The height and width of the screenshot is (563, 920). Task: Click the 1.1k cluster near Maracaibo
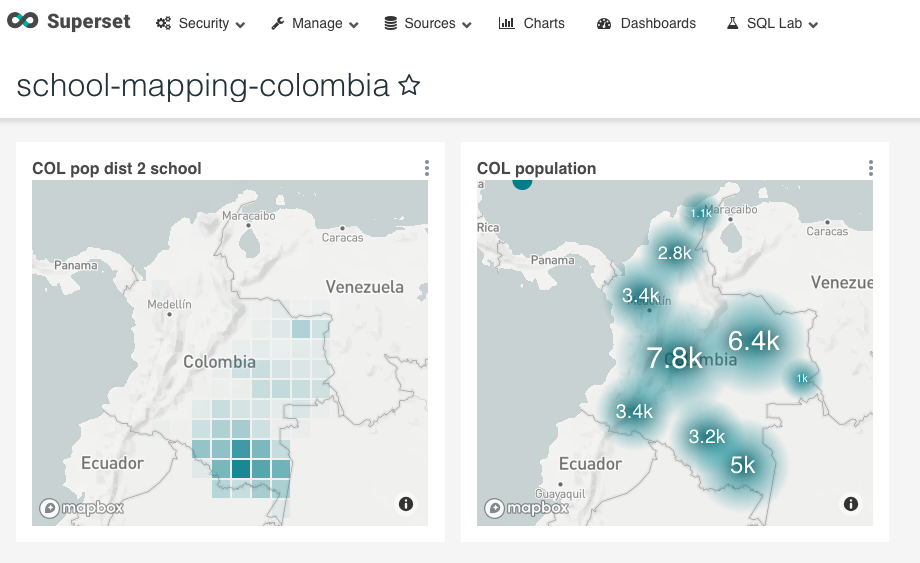pos(701,213)
